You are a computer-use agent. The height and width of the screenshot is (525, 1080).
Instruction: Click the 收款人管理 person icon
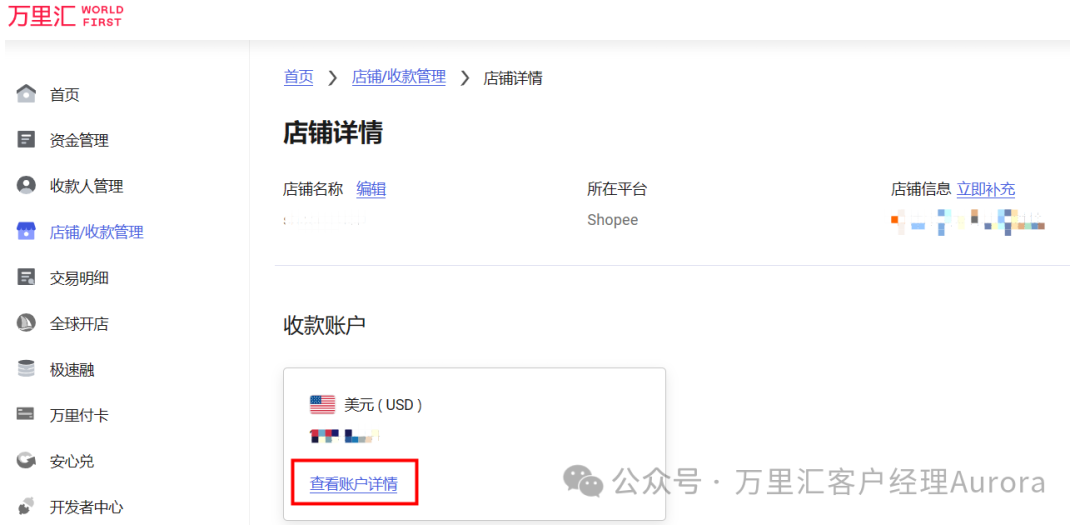point(26,185)
